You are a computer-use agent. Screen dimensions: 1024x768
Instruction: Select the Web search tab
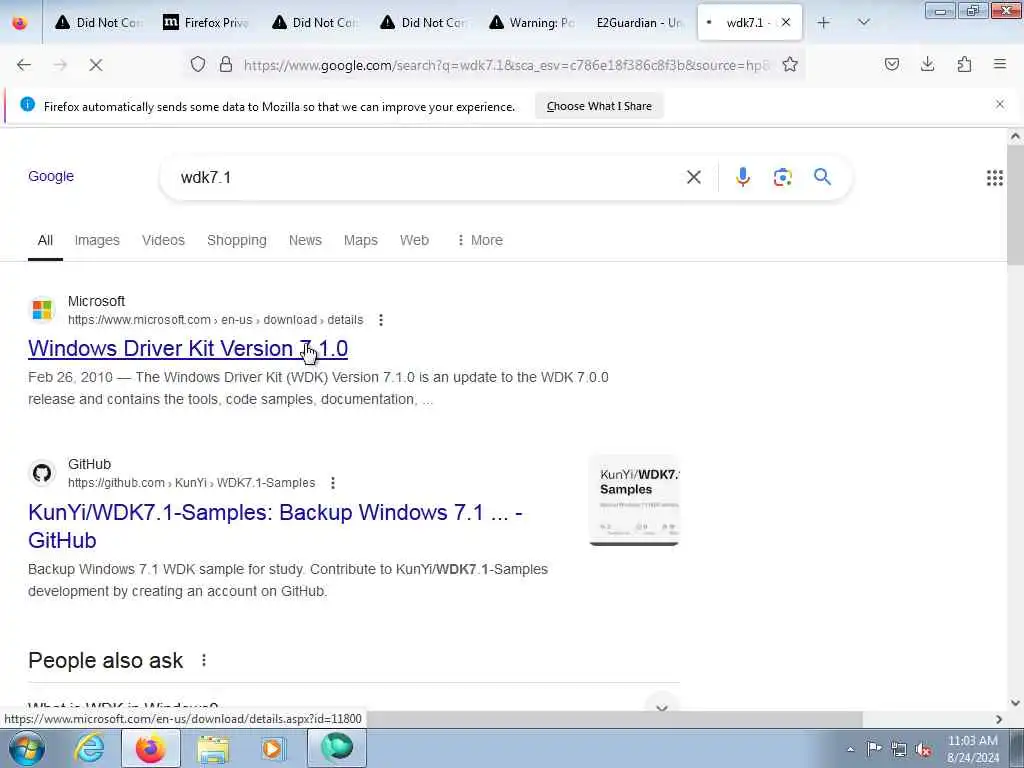[414, 240]
